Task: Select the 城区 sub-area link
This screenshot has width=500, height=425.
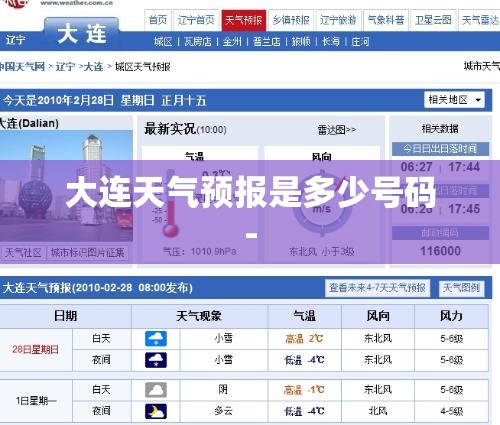Action: pyautogui.click(x=163, y=41)
